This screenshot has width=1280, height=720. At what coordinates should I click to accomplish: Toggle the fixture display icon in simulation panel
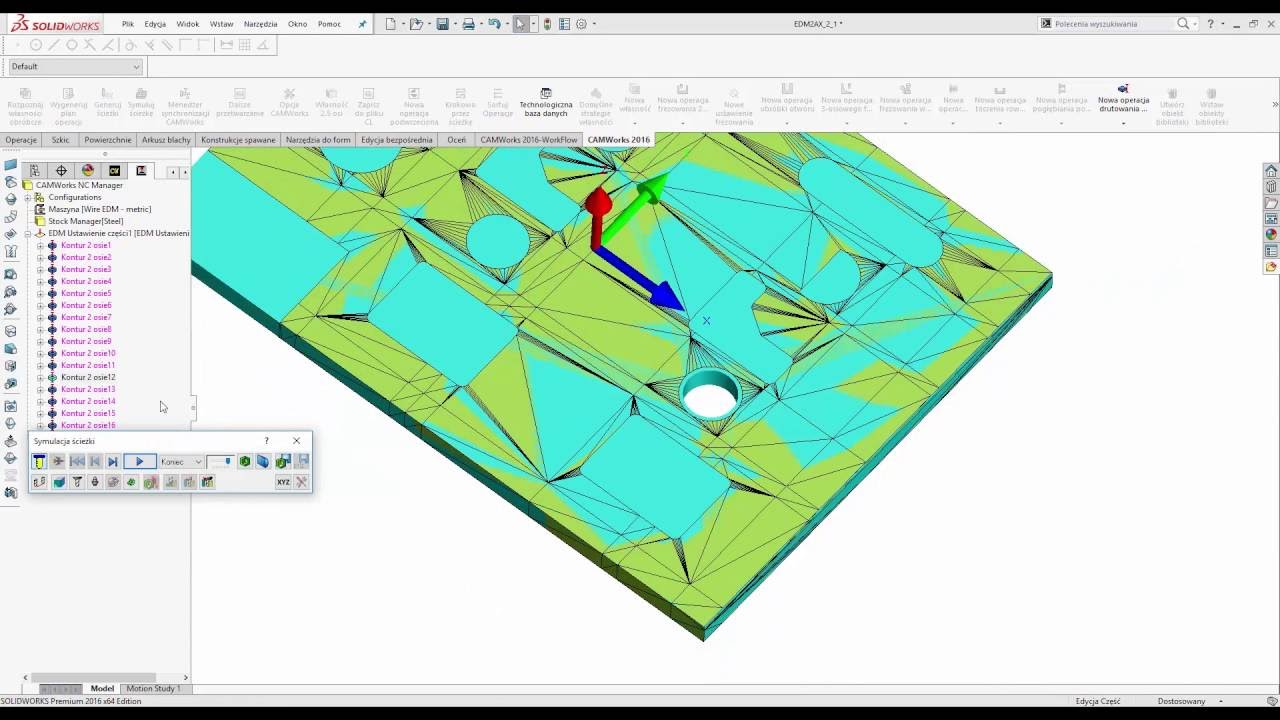point(113,482)
